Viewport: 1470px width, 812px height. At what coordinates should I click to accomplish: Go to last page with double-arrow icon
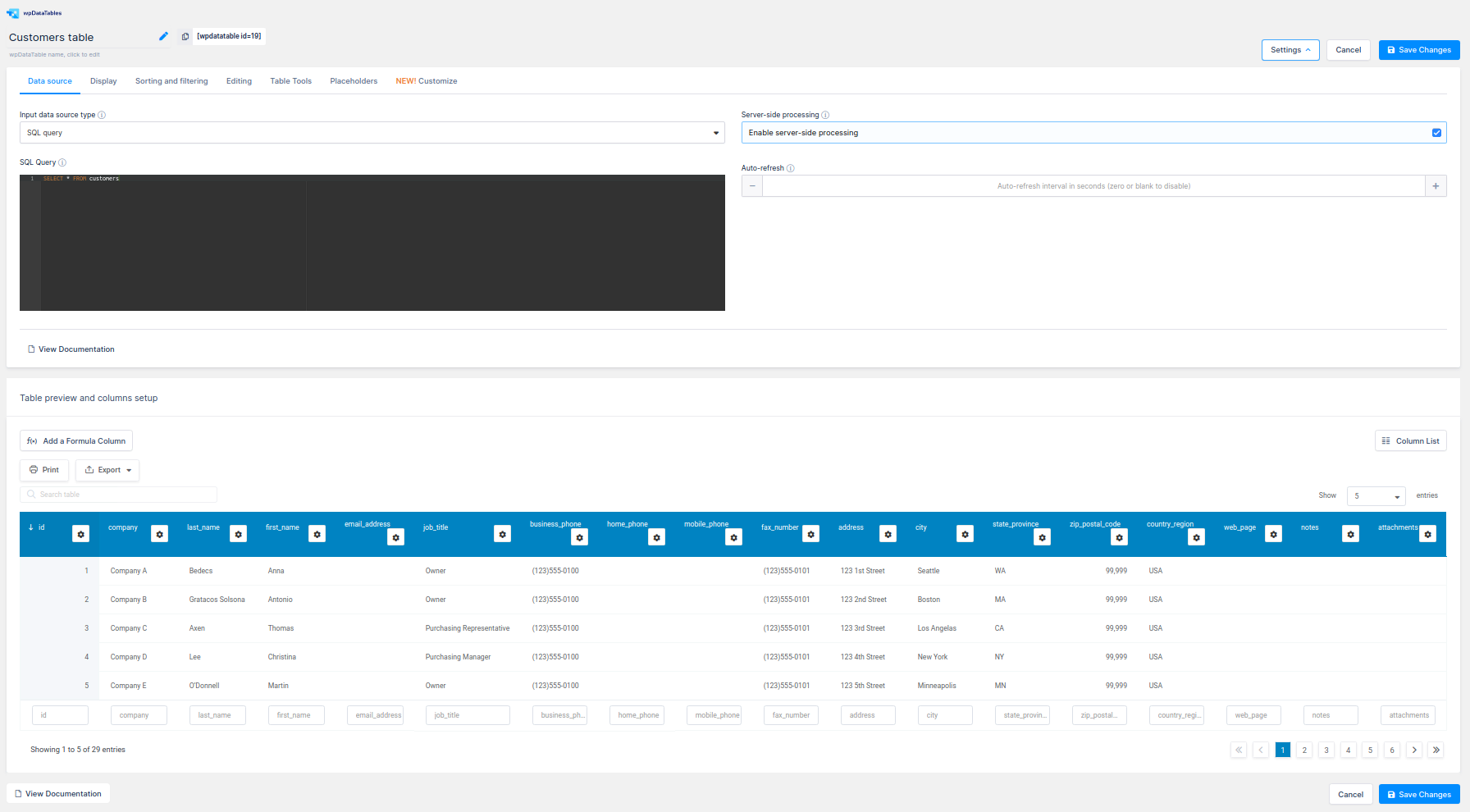1436,750
